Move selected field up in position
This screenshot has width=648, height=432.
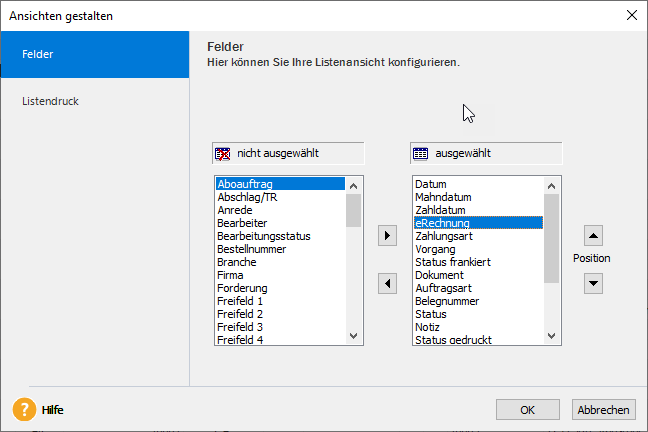point(593,236)
